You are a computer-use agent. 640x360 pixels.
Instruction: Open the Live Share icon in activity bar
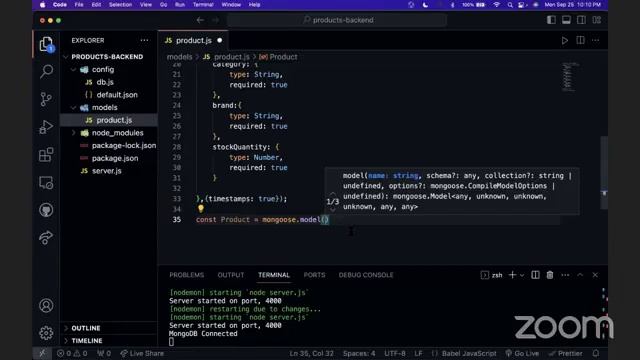46,238
